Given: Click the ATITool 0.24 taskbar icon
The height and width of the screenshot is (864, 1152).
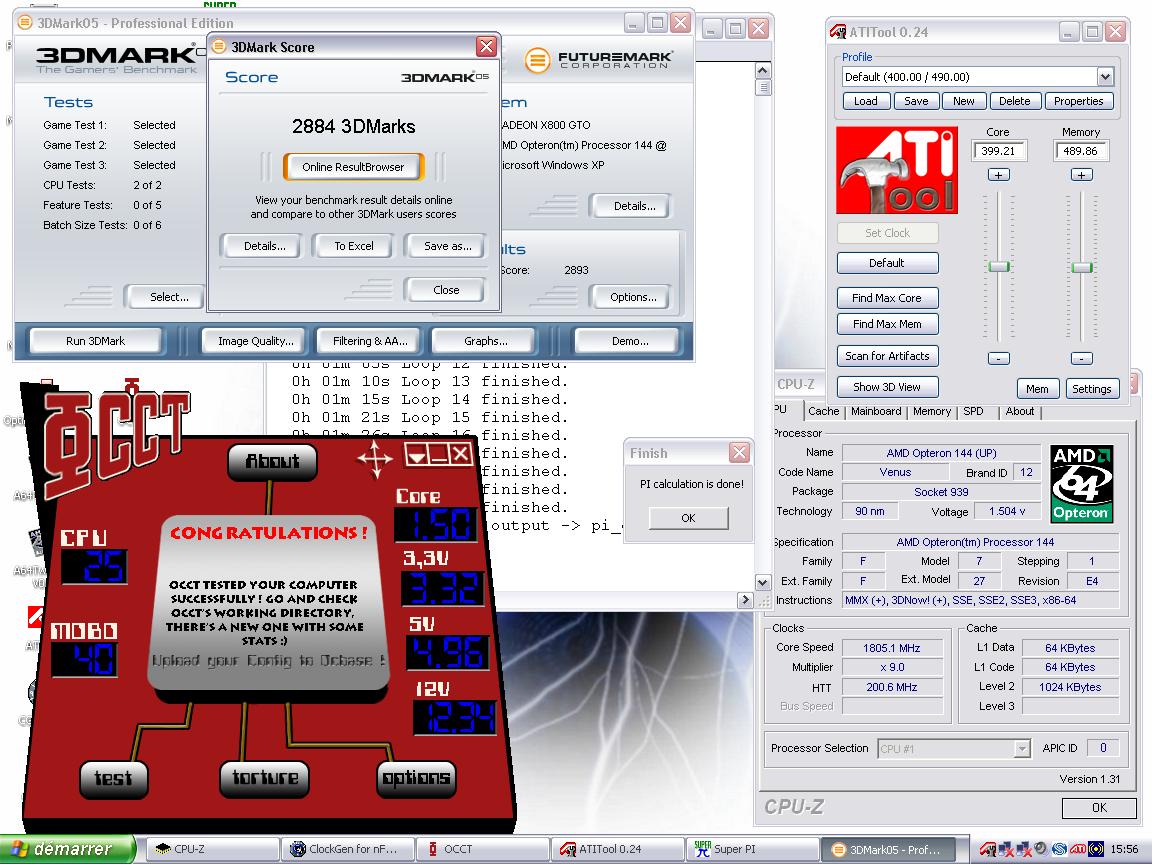Looking at the screenshot, I should pyautogui.click(x=568, y=849).
